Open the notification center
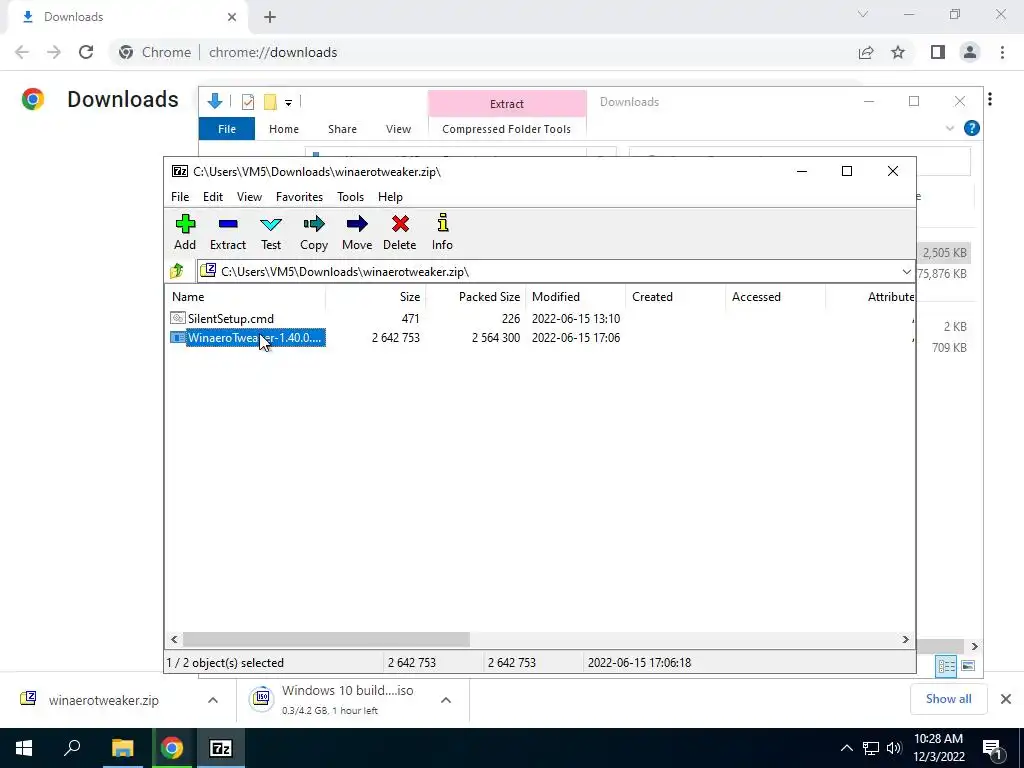Image resolution: width=1024 pixels, height=768 pixels. tap(992, 748)
